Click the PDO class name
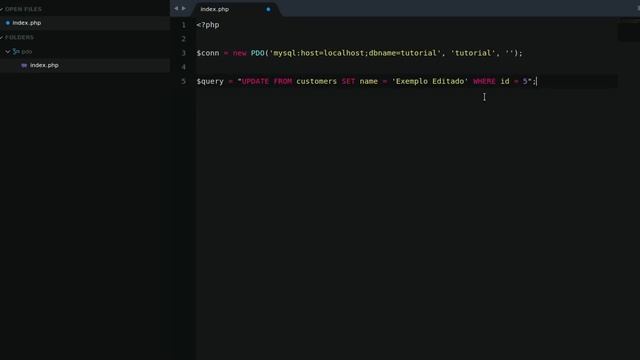This screenshot has width=640, height=360. 258,53
